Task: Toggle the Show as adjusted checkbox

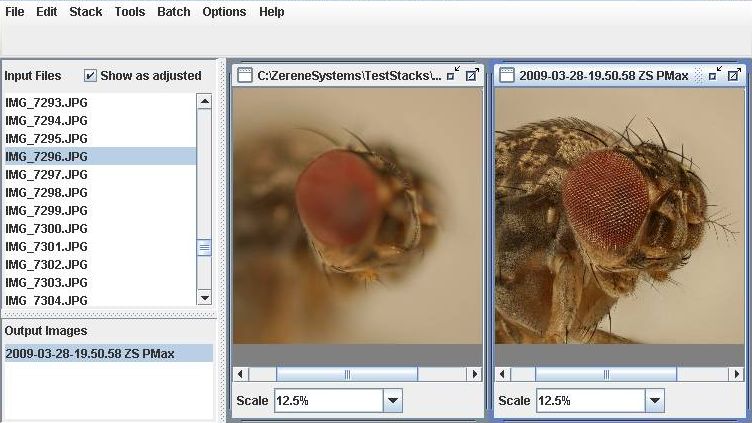Action: click(x=90, y=75)
